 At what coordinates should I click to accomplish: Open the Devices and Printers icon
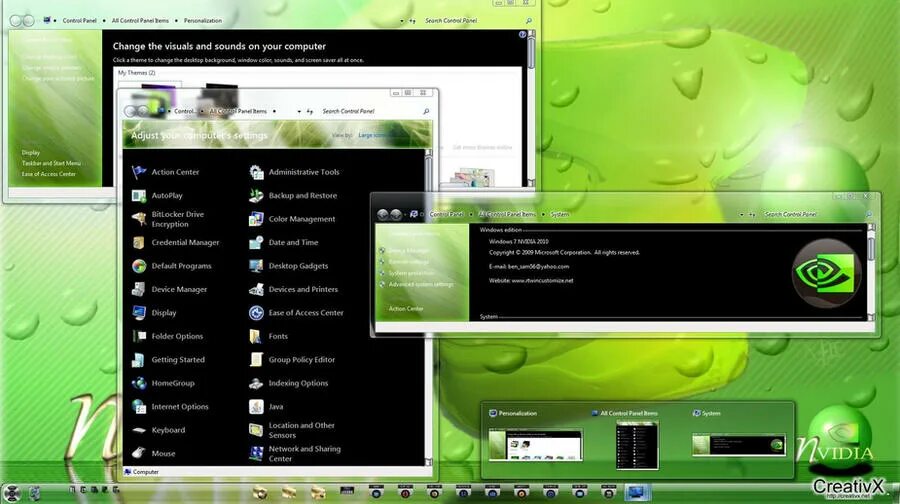[256, 289]
